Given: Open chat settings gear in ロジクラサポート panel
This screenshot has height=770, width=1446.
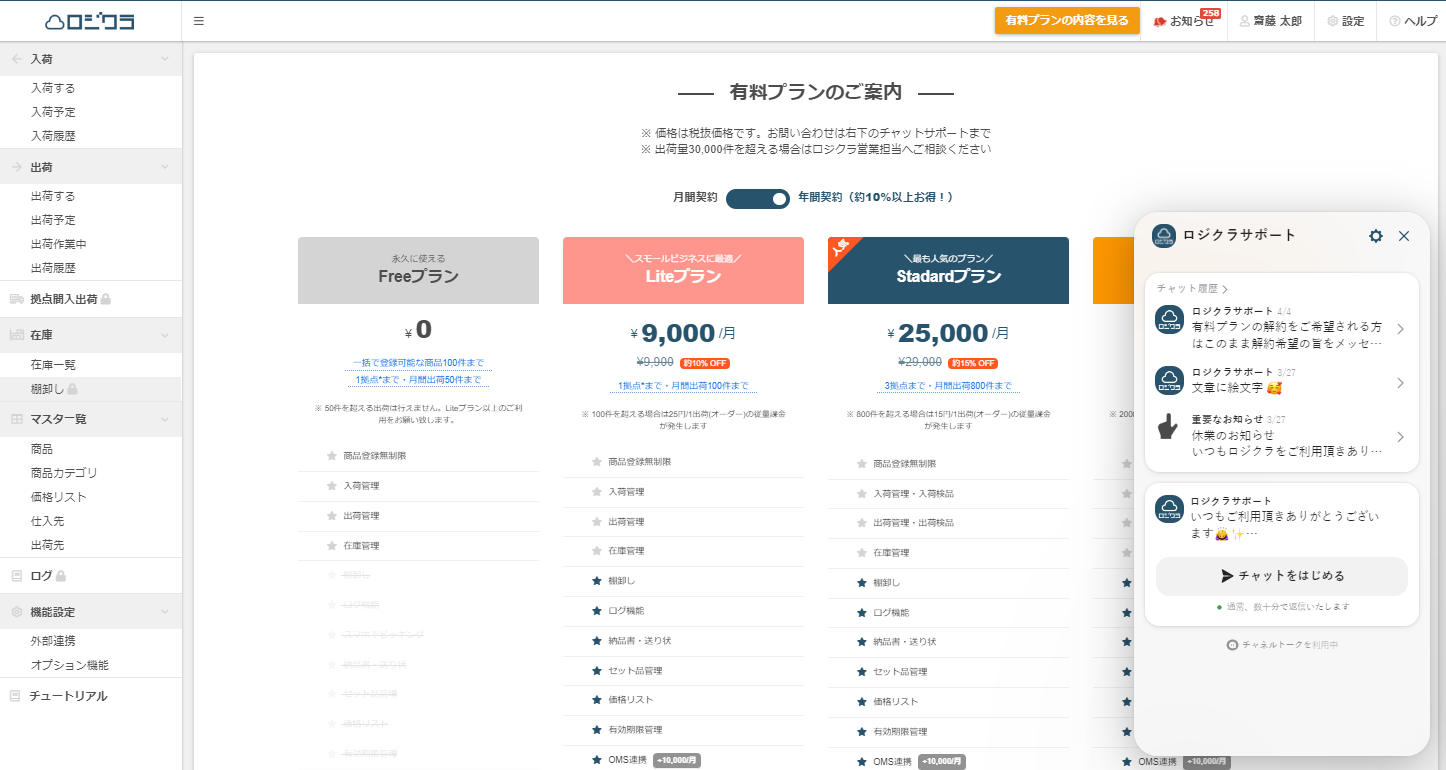Looking at the screenshot, I should pos(1376,236).
